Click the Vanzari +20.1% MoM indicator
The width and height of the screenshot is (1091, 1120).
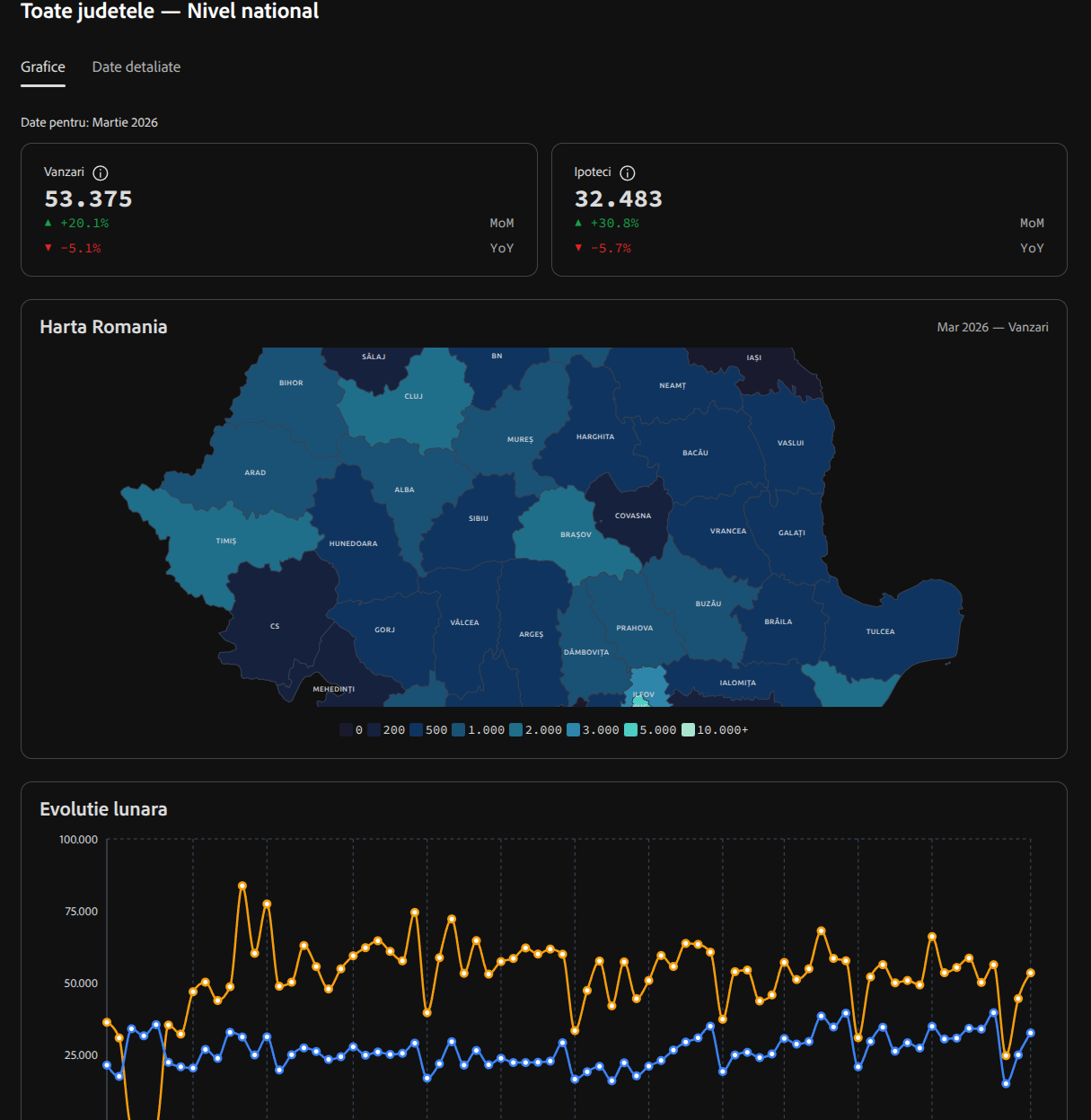[84, 224]
